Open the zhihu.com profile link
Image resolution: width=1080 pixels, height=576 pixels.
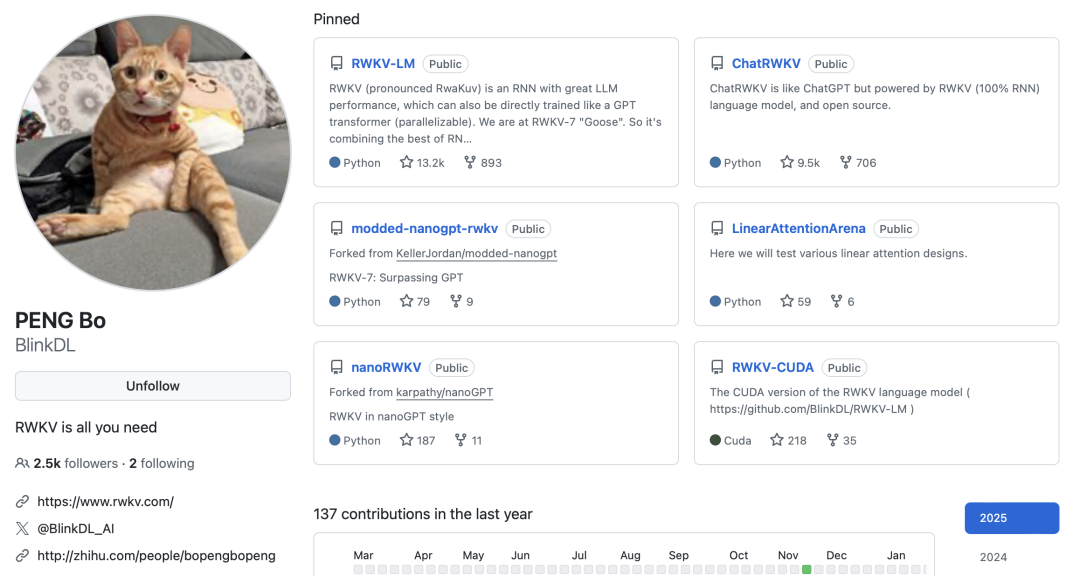coord(156,555)
